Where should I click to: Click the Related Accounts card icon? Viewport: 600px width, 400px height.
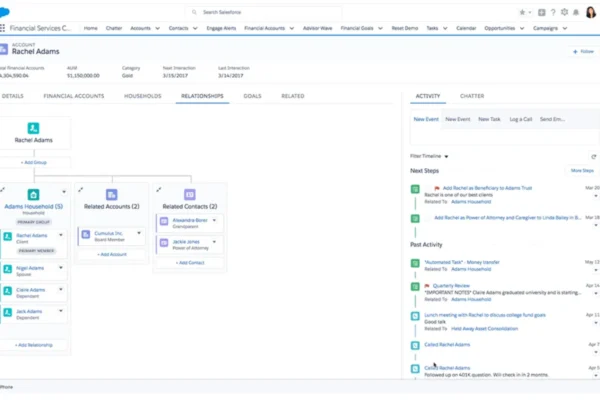(x=112, y=194)
